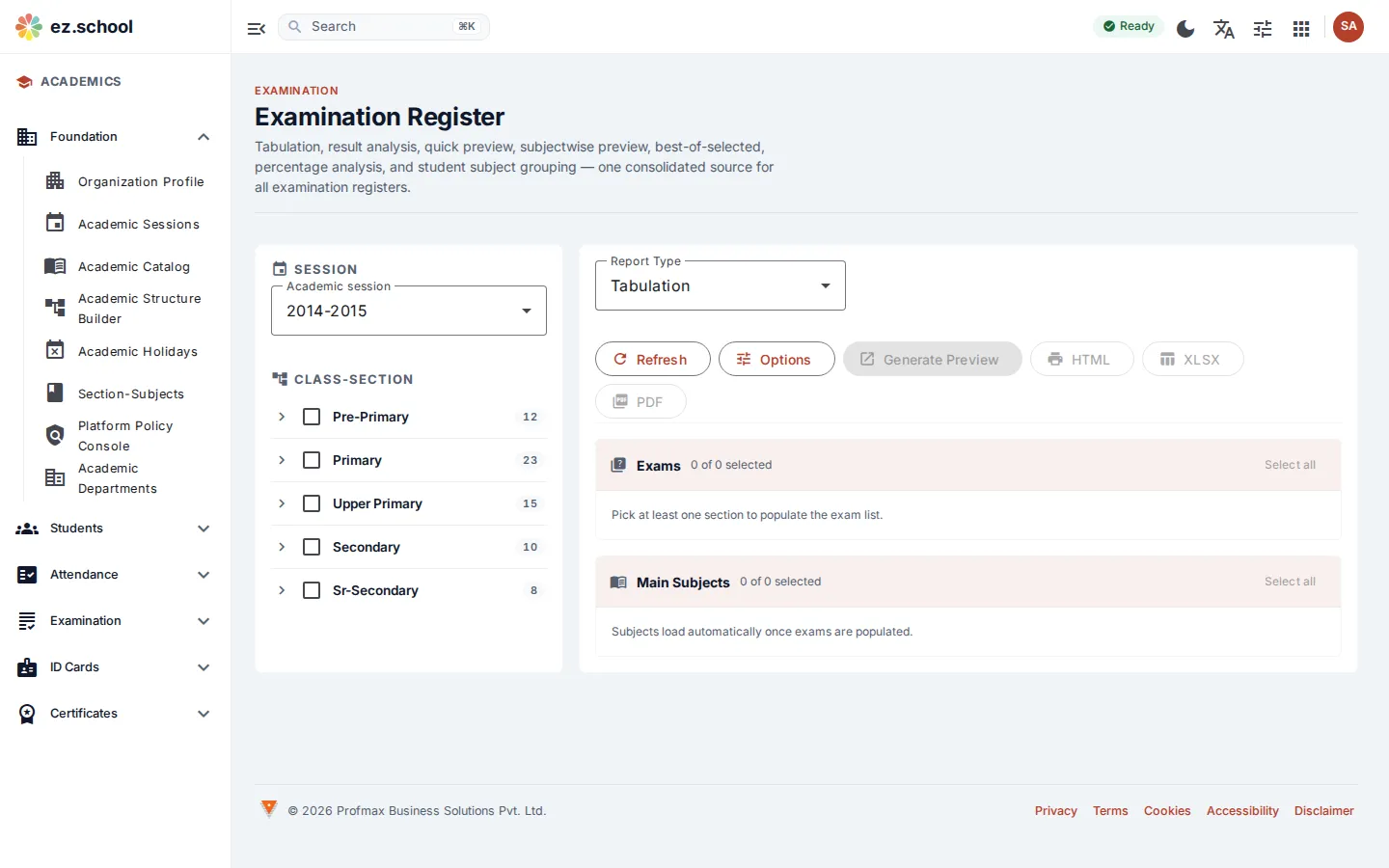
Task: Check the Sr-Secondary checkbox
Action: point(312,590)
